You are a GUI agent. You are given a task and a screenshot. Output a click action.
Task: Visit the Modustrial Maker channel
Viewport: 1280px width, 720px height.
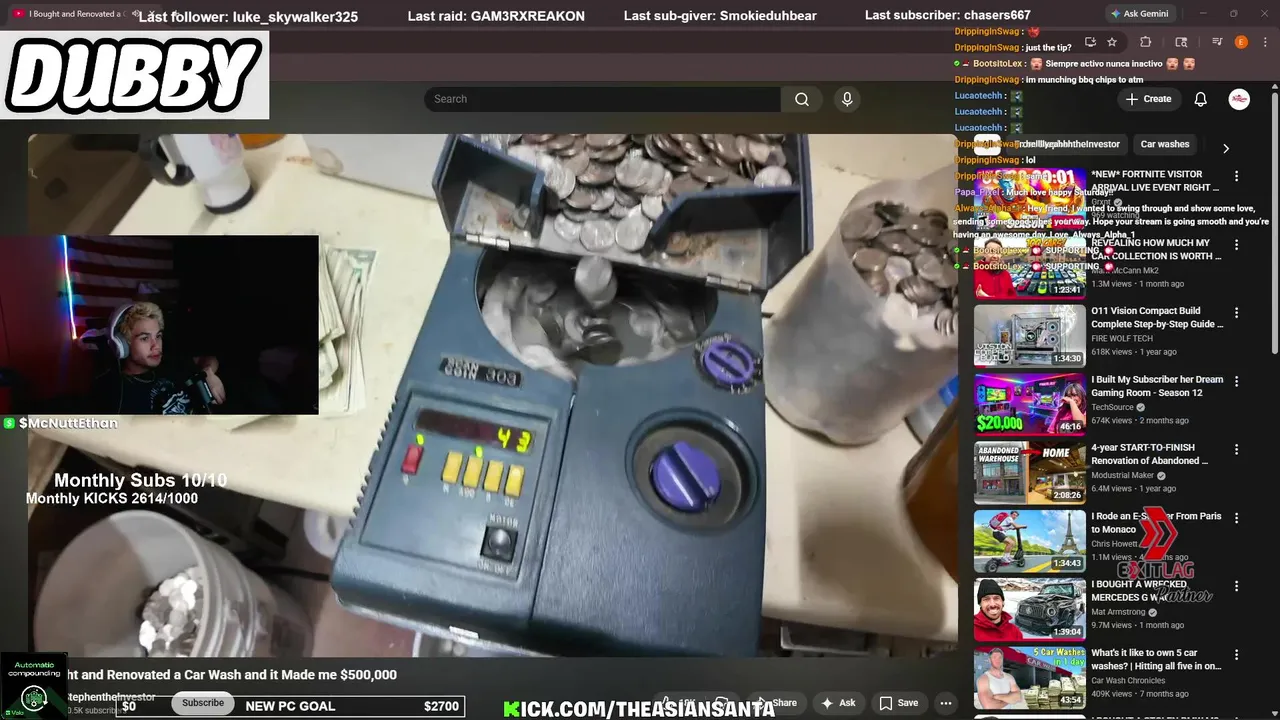pyautogui.click(x=1122, y=475)
